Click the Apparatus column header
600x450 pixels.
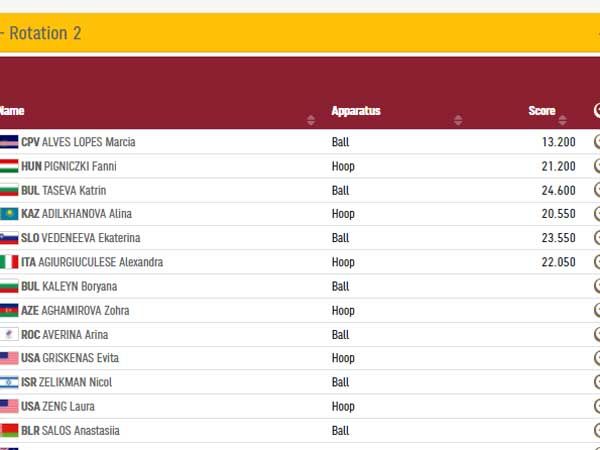coord(356,111)
